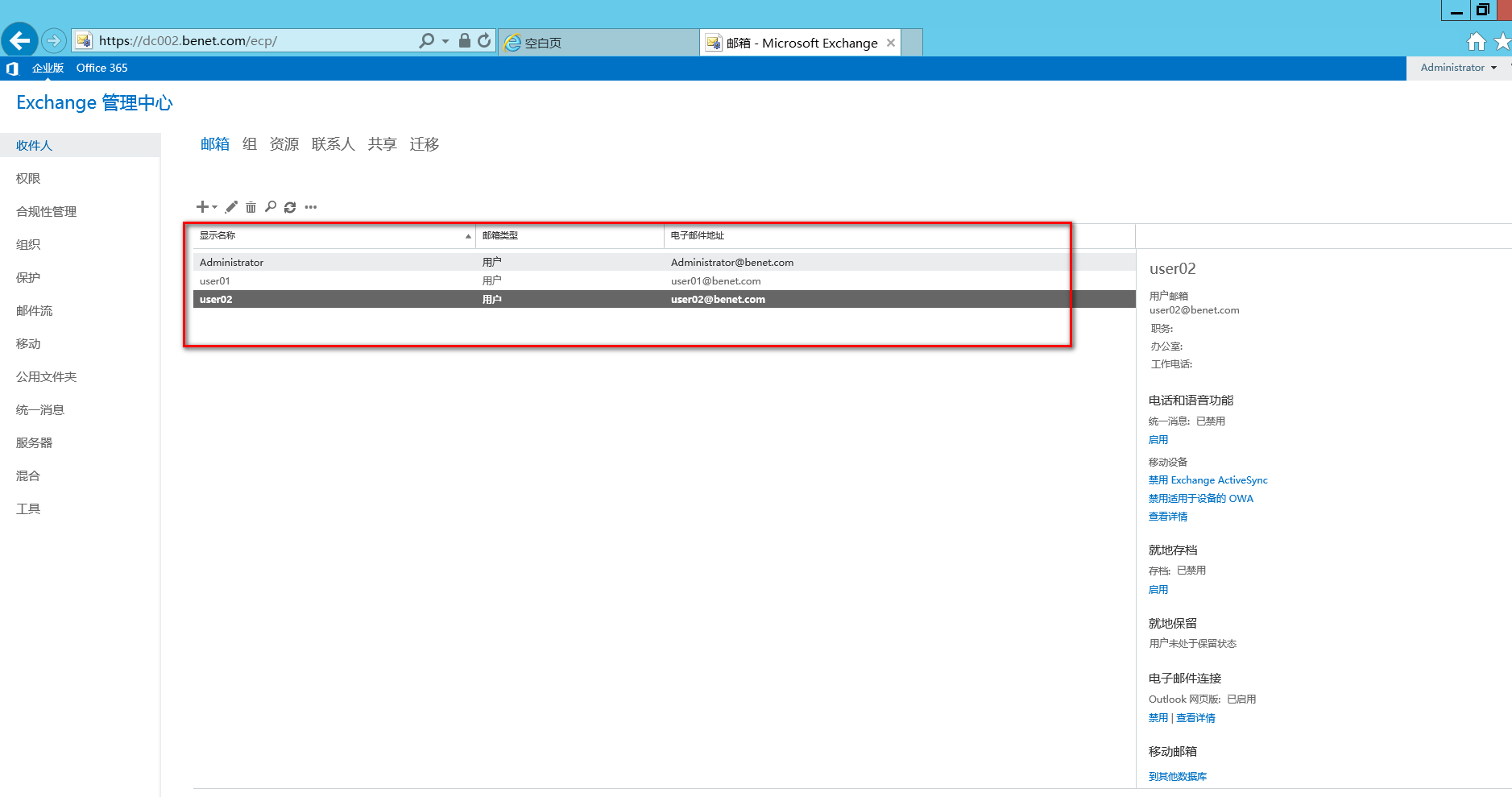The height and width of the screenshot is (797, 1512).
Task: Select 组织 in the left navigation
Action: pyautogui.click(x=28, y=245)
